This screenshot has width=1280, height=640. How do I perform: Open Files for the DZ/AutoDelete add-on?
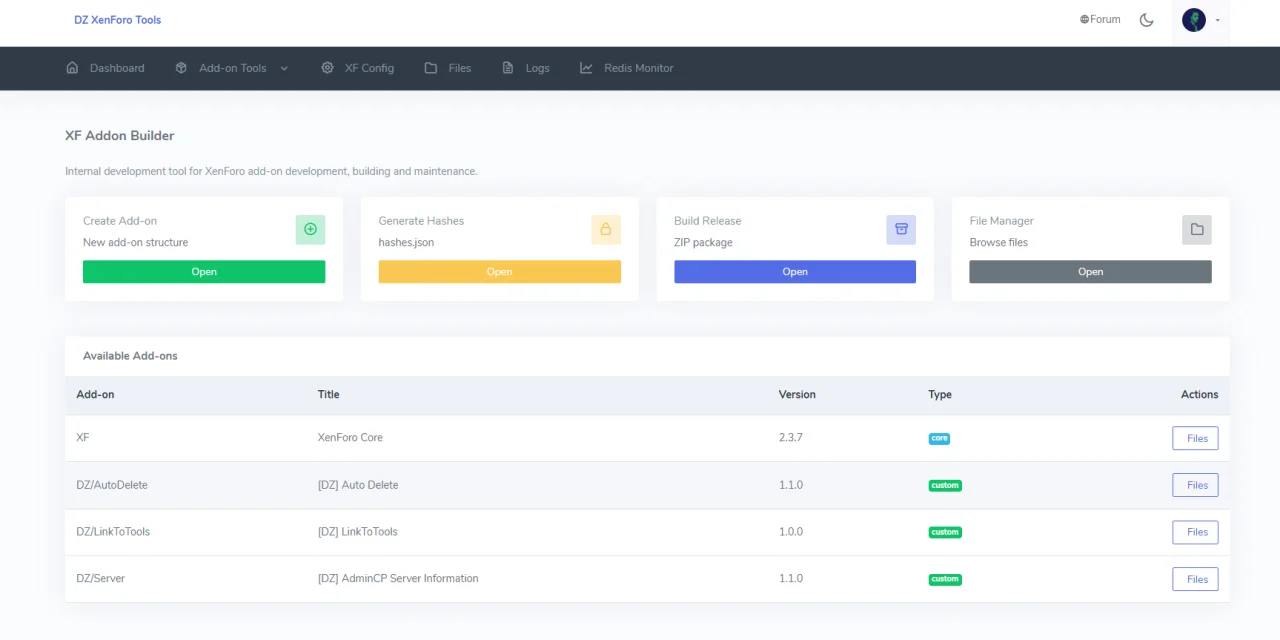pos(1195,485)
